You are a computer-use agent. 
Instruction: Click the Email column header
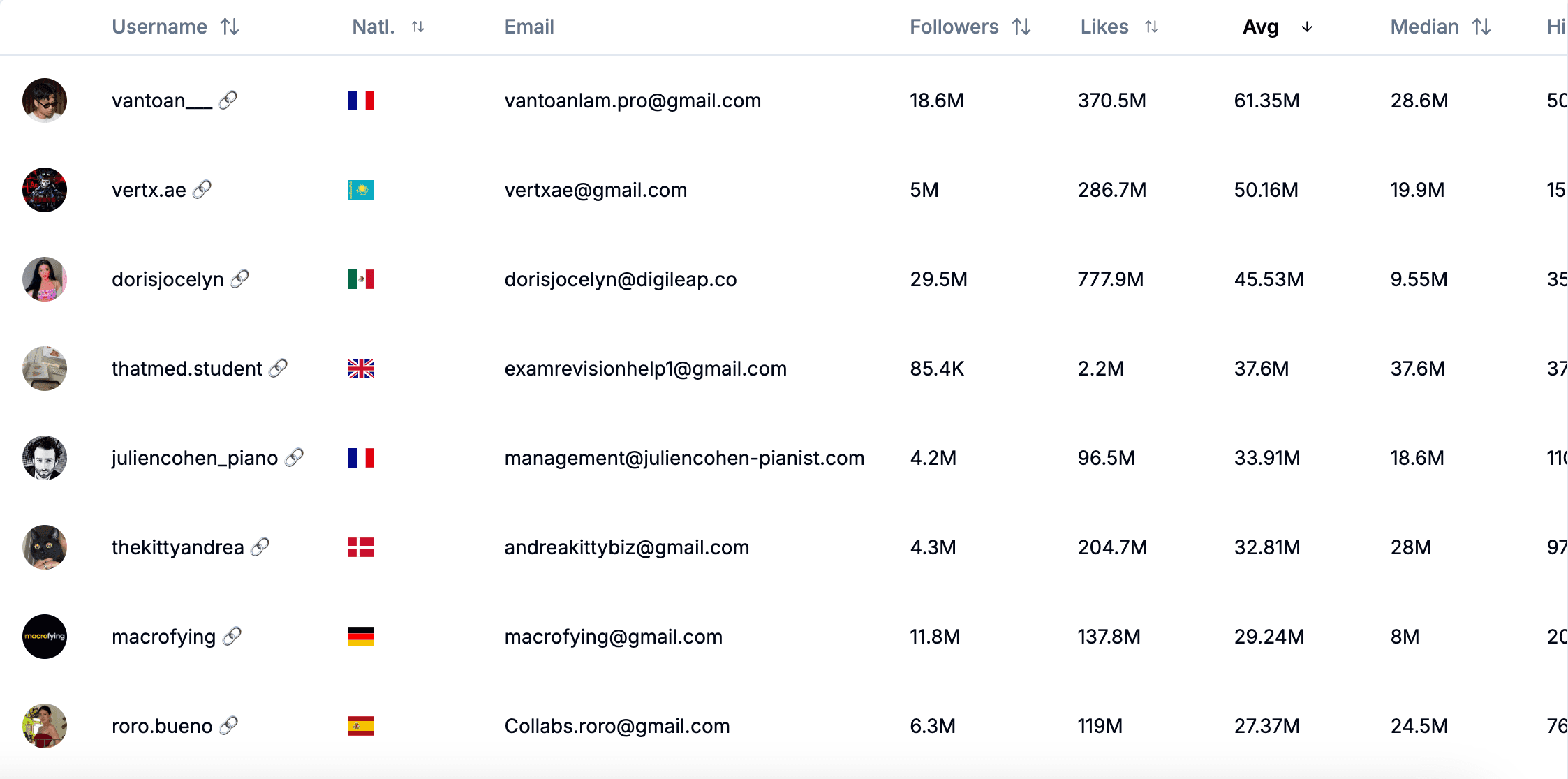(529, 27)
